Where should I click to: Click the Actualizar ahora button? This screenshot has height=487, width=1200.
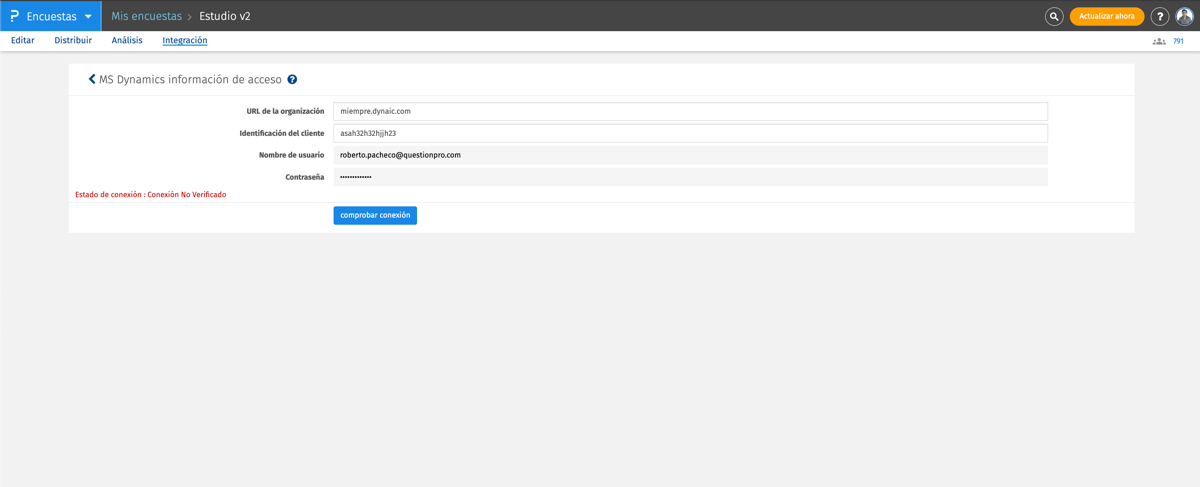[1107, 16]
